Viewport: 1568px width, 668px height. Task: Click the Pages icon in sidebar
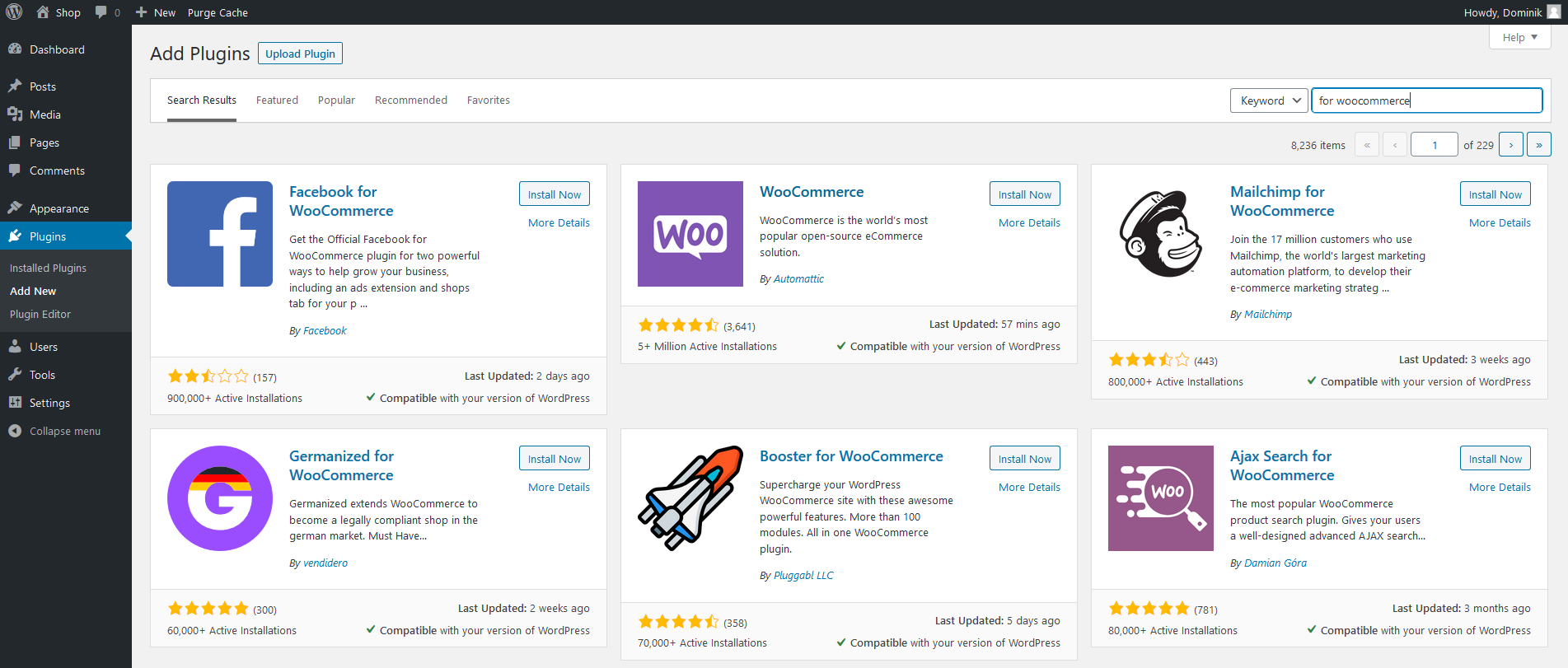point(15,142)
